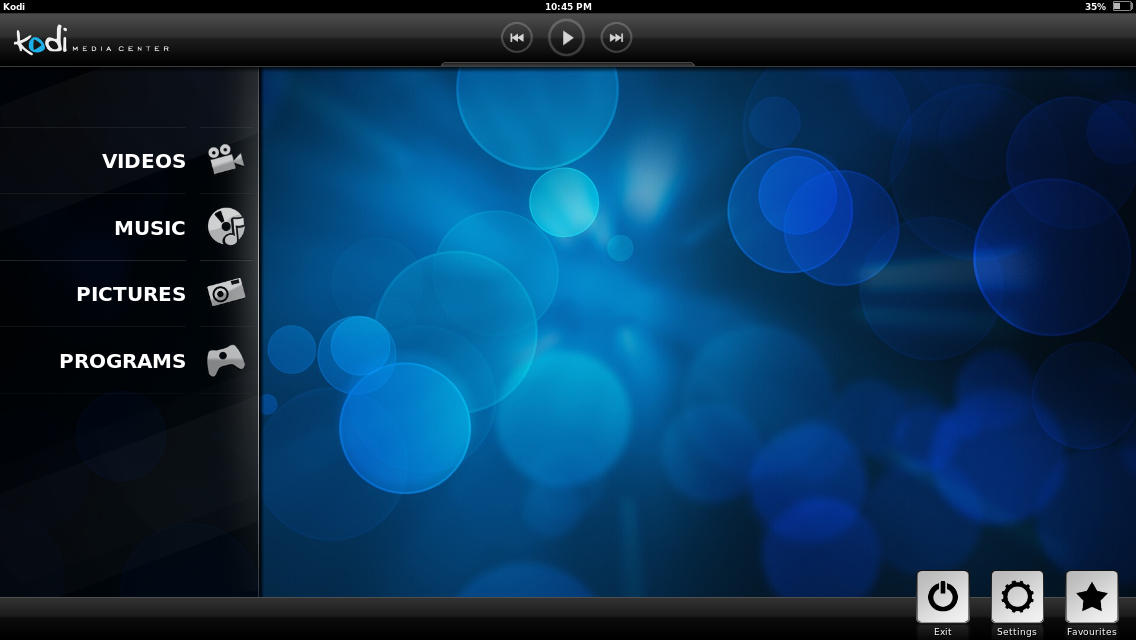Click the video camera icon

pos(226,159)
